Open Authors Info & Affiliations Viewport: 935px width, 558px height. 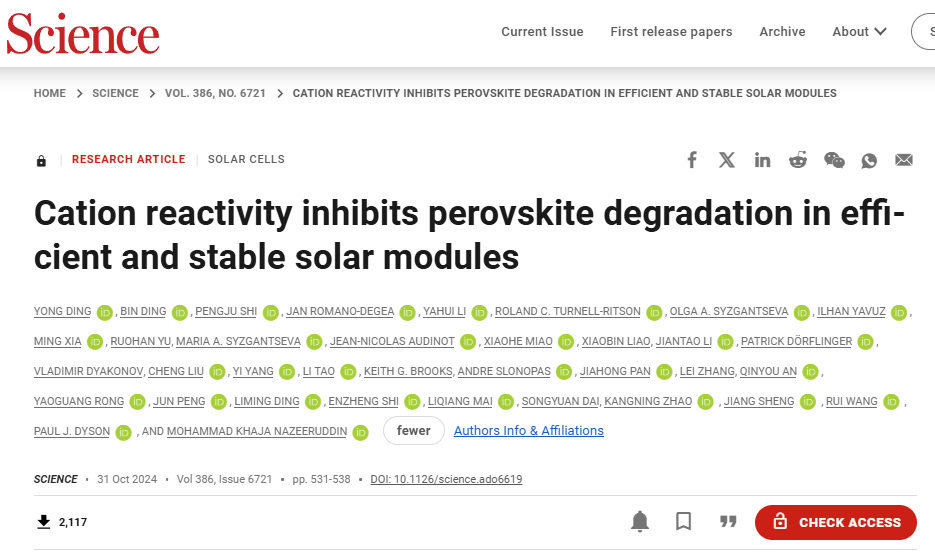click(x=528, y=430)
